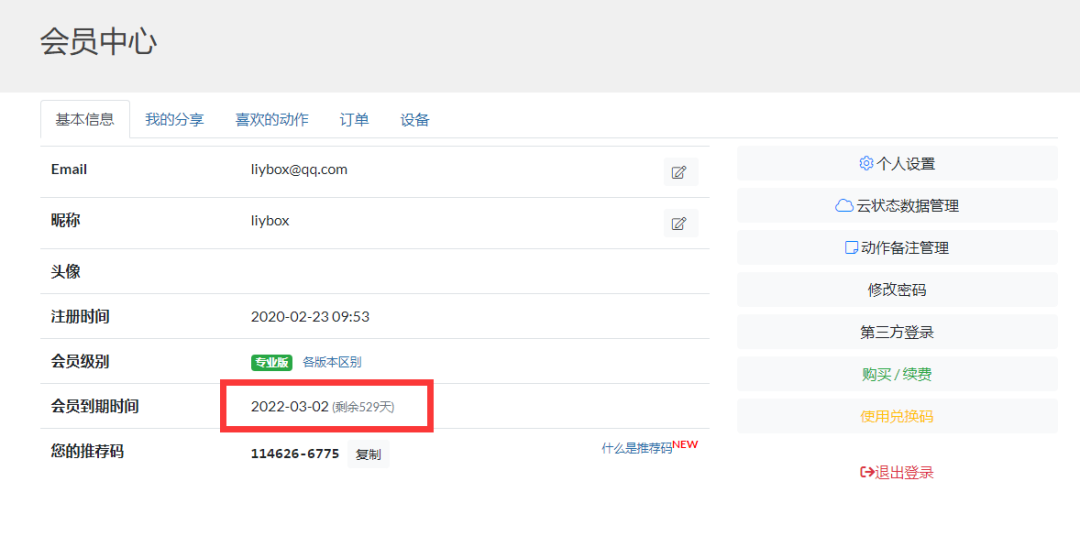Click the edit icon beside the Email address

680,172
